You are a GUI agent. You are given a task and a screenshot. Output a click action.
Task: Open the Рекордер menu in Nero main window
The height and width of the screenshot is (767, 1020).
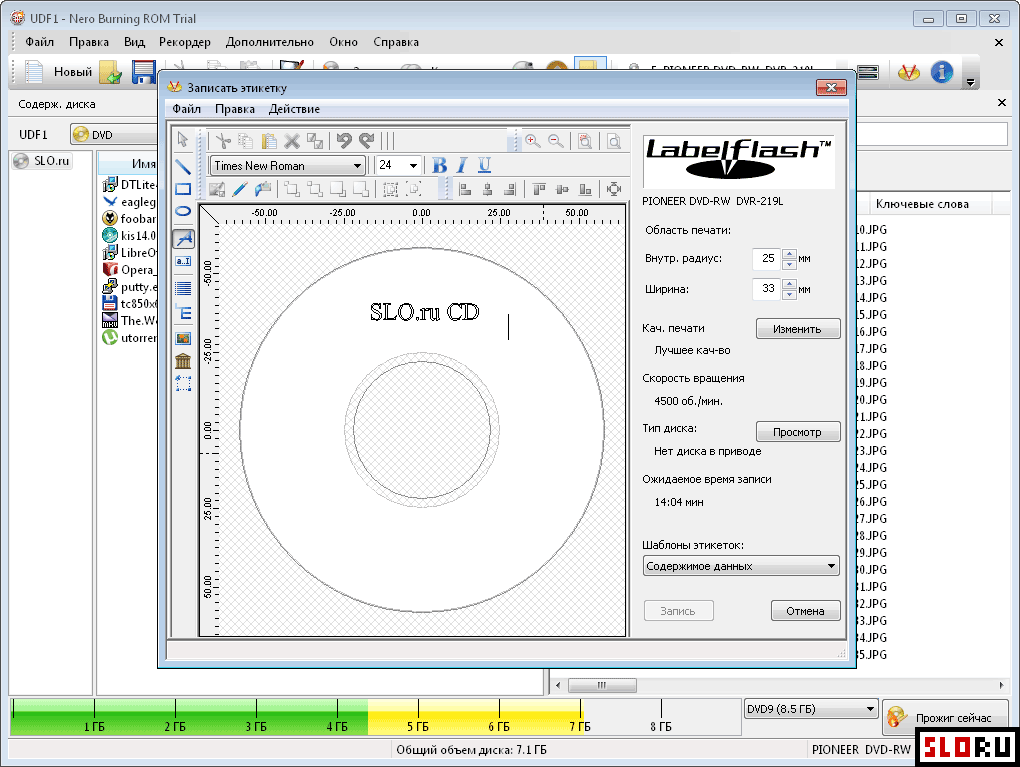click(185, 42)
